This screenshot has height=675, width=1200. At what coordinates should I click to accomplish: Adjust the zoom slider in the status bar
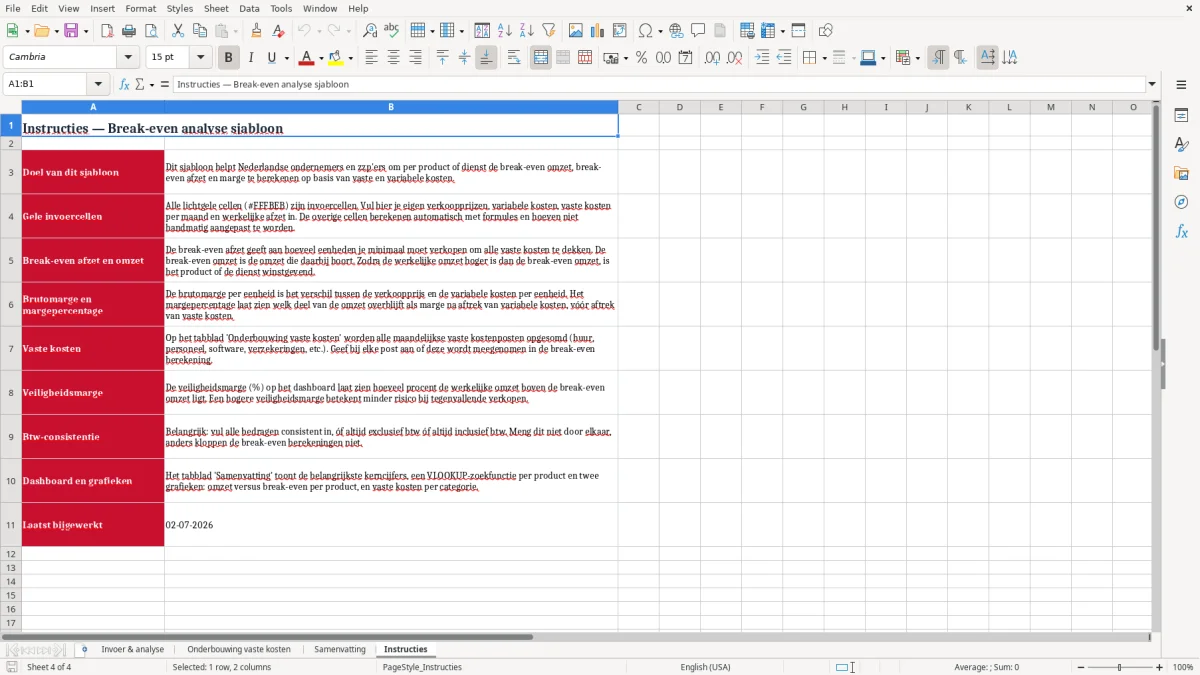[1119, 667]
